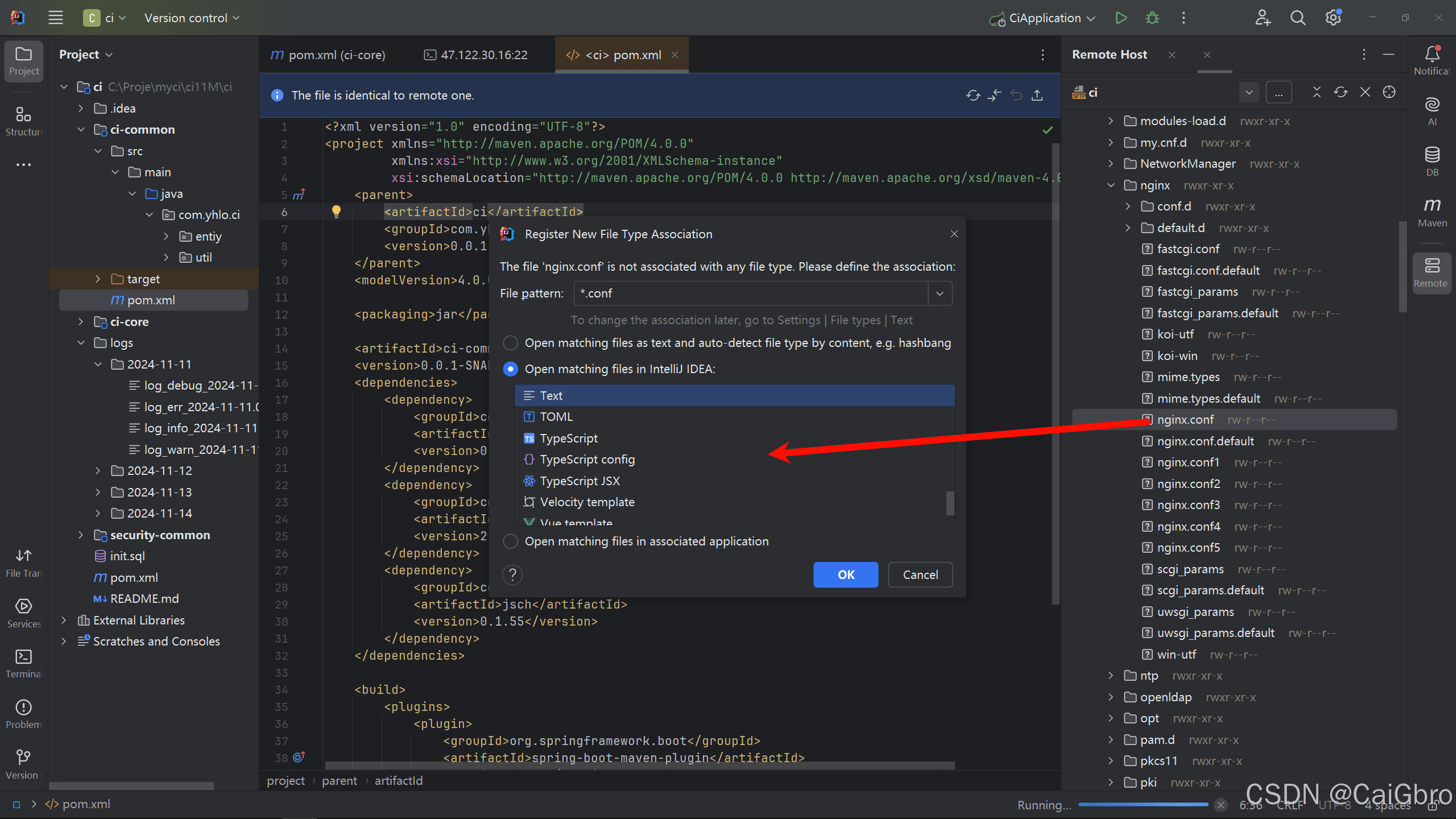Click the editor horizontal scrollbar

[x=639, y=765]
